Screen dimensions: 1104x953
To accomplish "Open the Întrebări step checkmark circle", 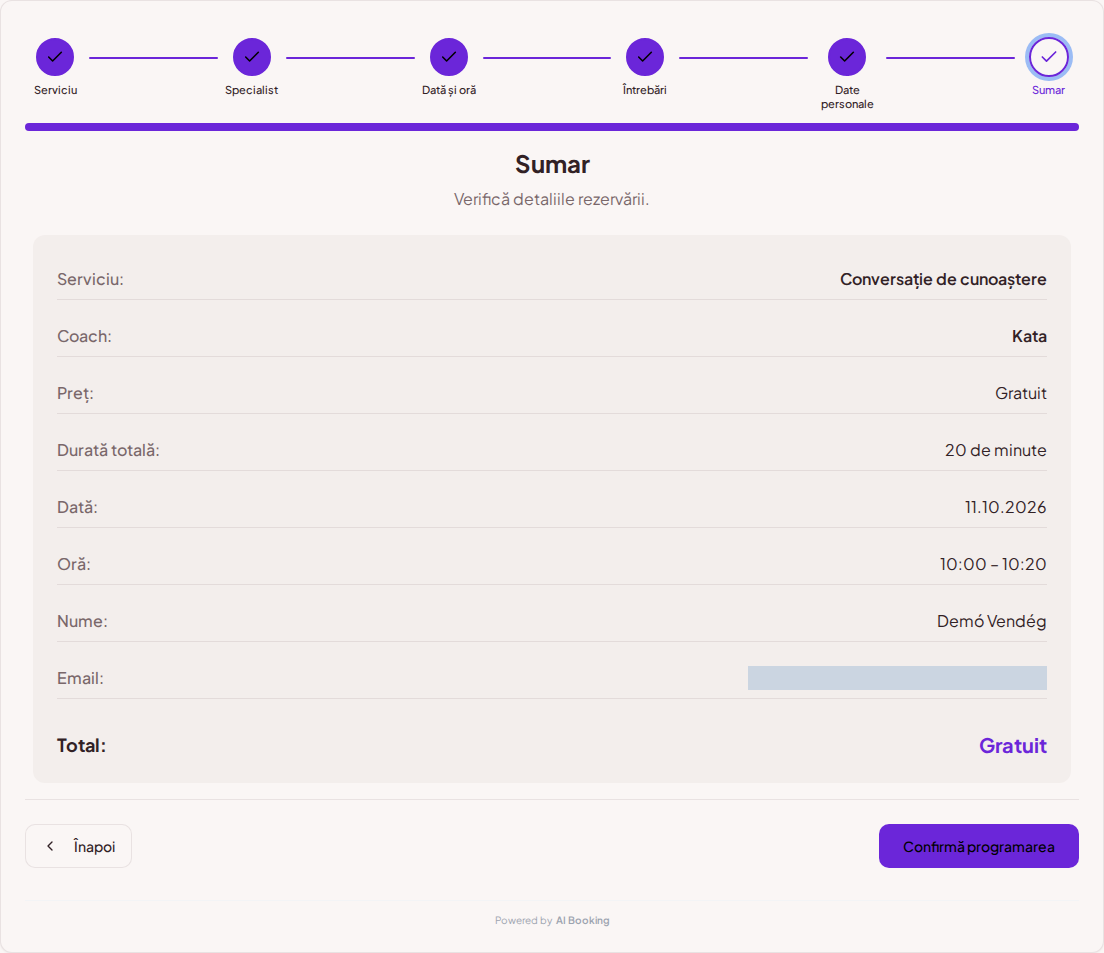I will pyautogui.click(x=645, y=57).
